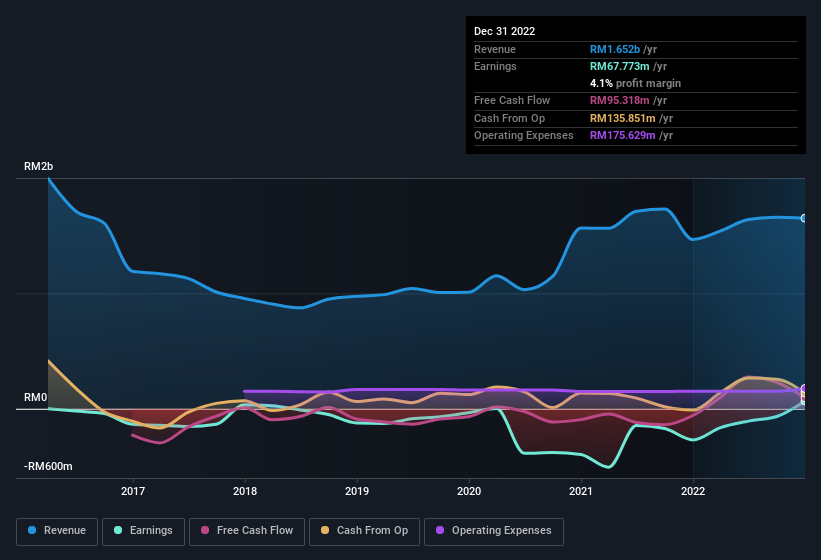This screenshot has height=560, width=821.
Task: Click the -RM600m y-axis label
Action: pos(48,466)
